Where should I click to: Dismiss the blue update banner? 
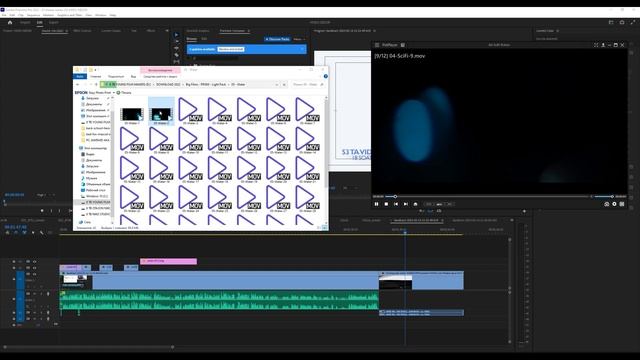[302, 49]
